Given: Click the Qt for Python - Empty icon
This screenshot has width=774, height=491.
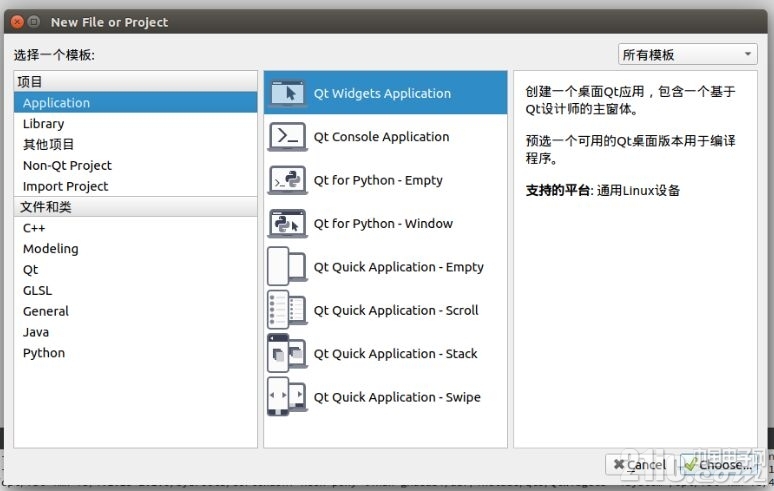Looking at the screenshot, I should pyautogui.click(x=287, y=180).
